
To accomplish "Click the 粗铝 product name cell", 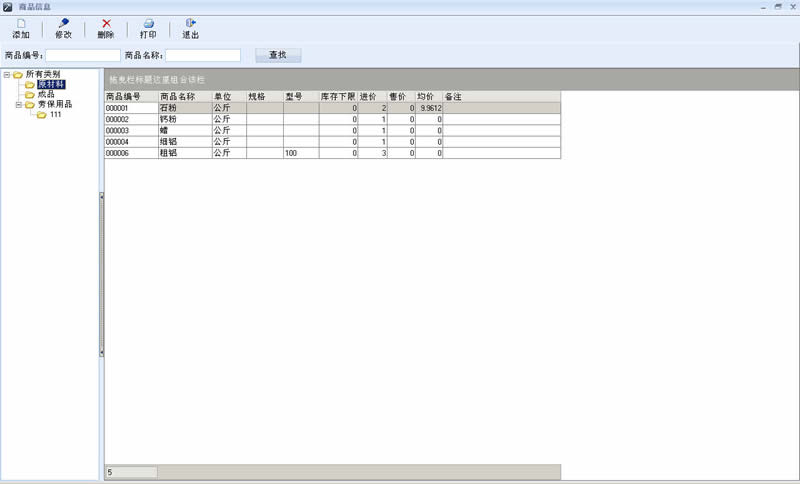I will (185, 153).
